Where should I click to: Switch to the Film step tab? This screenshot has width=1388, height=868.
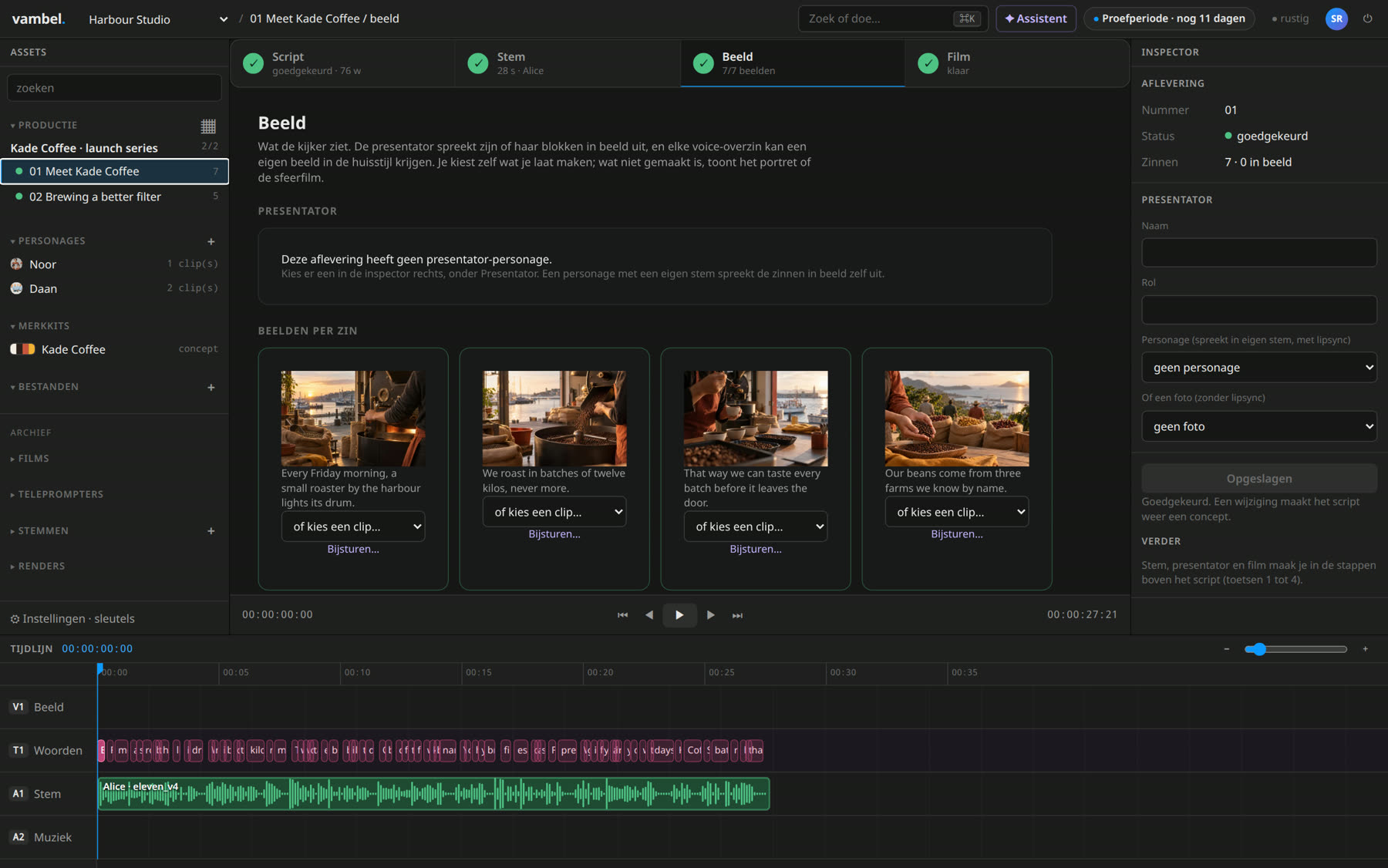pos(1017,63)
